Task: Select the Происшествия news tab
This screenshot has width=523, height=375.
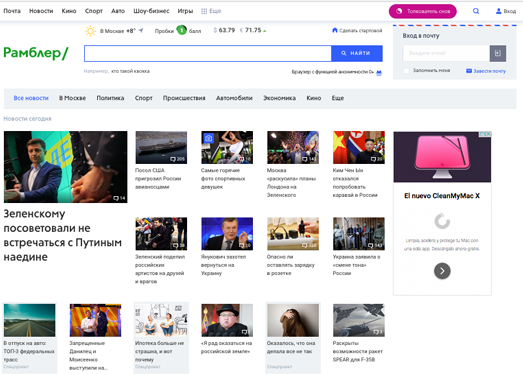Action: coord(184,98)
